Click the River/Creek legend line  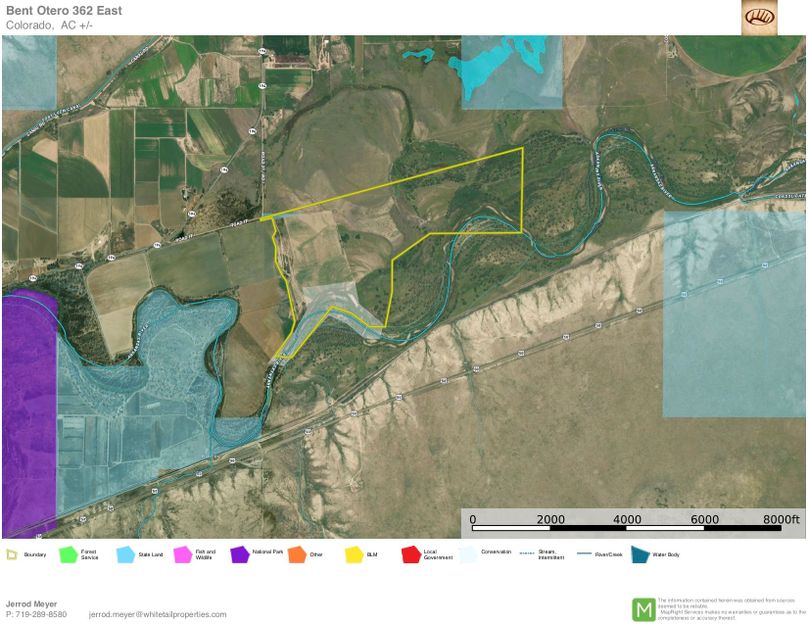tap(581, 552)
